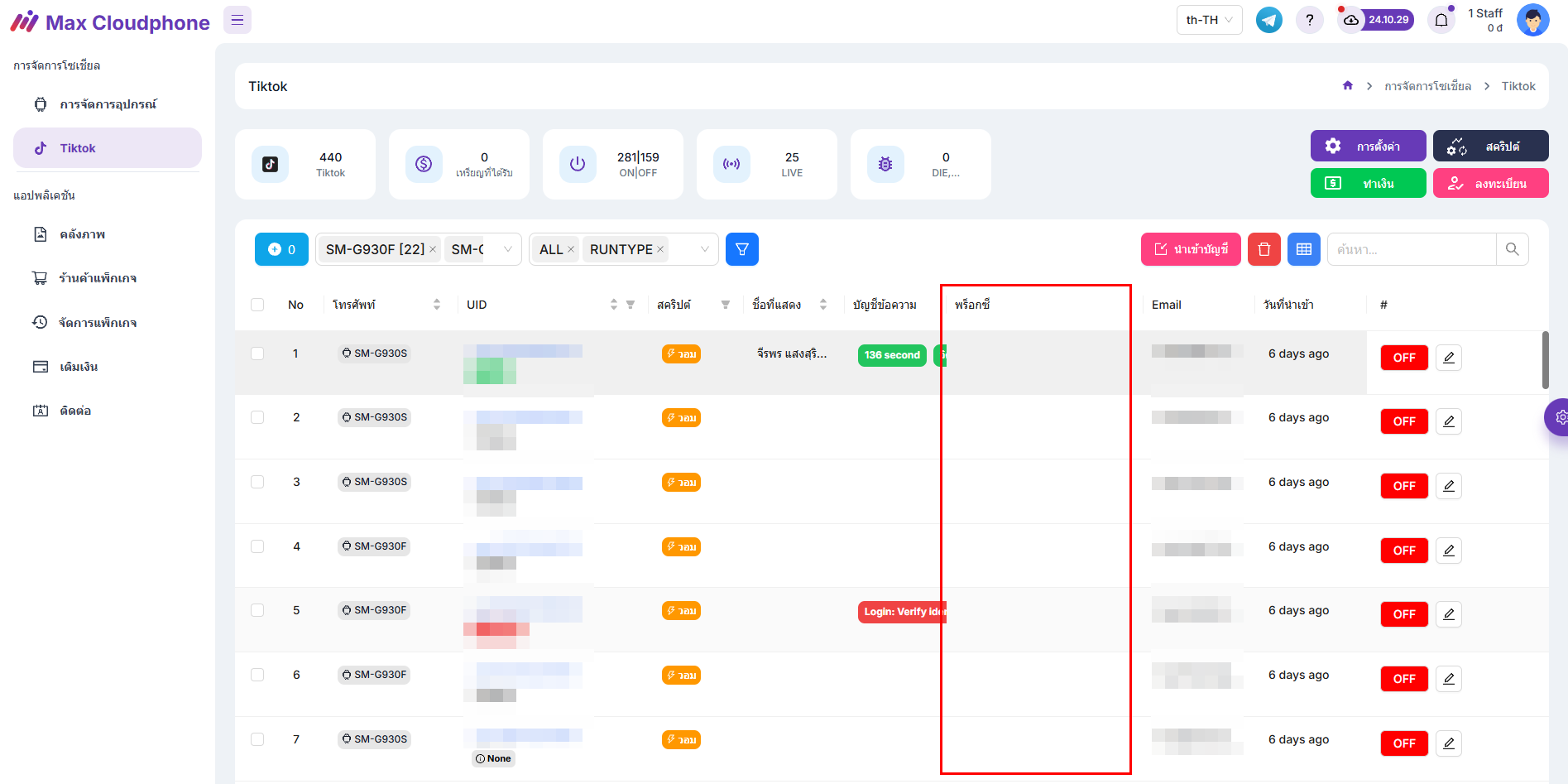The height and width of the screenshot is (784, 1568).
Task: Open the floating purple settings gear
Action: click(x=1559, y=417)
